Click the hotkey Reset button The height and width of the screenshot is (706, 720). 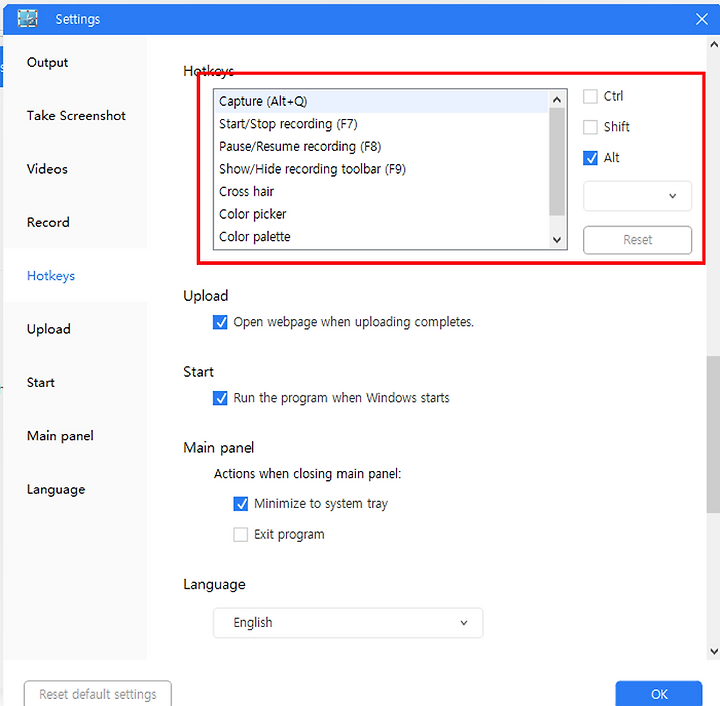point(637,240)
